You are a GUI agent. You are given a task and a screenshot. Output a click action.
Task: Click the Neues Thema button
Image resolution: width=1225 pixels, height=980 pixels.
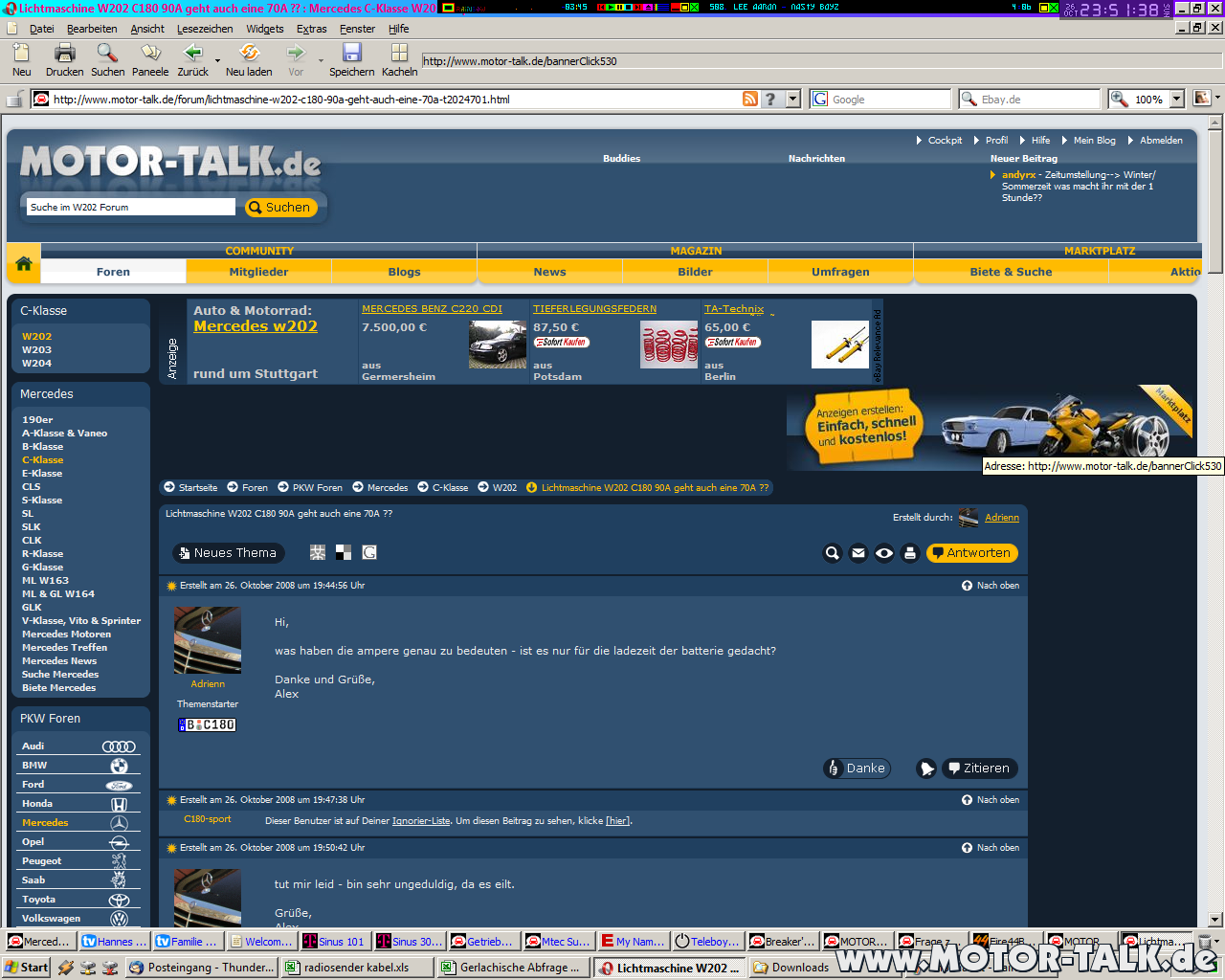click(x=229, y=553)
